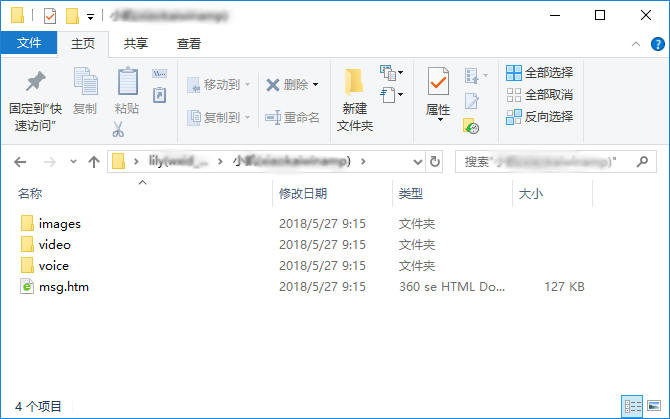
Task: Expand the Delete dropdown arrow
Action: (315, 85)
